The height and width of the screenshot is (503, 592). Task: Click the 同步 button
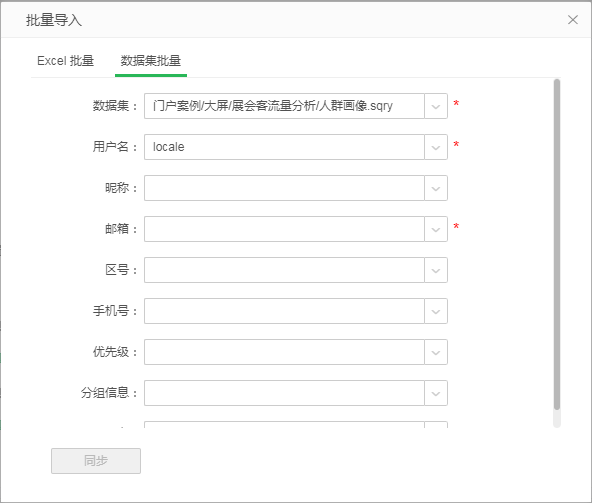(96, 461)
